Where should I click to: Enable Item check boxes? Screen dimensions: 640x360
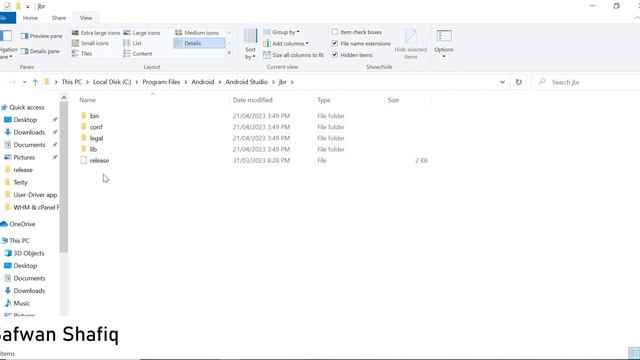pyautogui.click(x=357, y=32)
